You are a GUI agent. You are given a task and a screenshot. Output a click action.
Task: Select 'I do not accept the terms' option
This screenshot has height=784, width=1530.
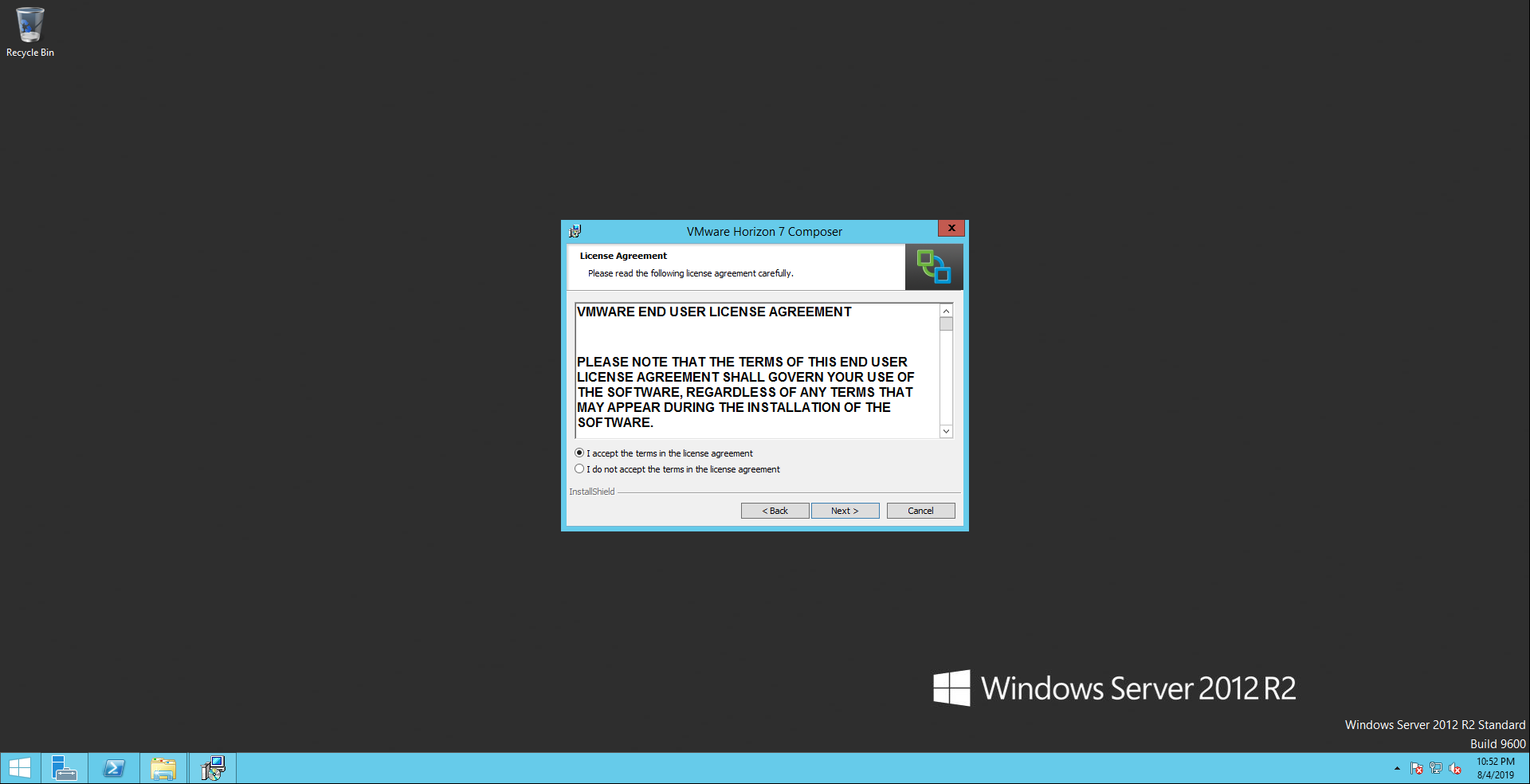click(x=579, y=469)
